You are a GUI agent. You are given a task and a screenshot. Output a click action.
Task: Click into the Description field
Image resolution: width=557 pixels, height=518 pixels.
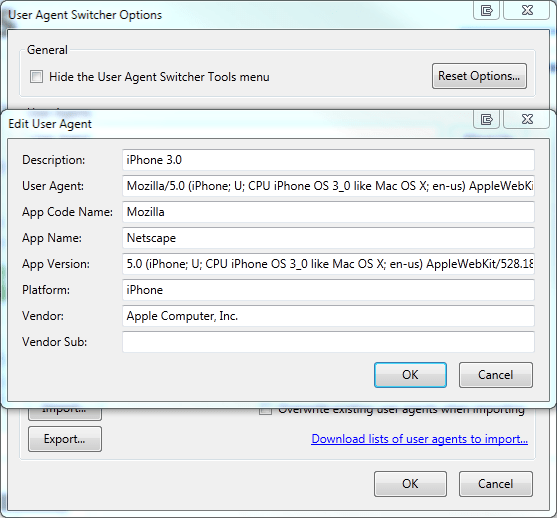(x=328, y=160)
